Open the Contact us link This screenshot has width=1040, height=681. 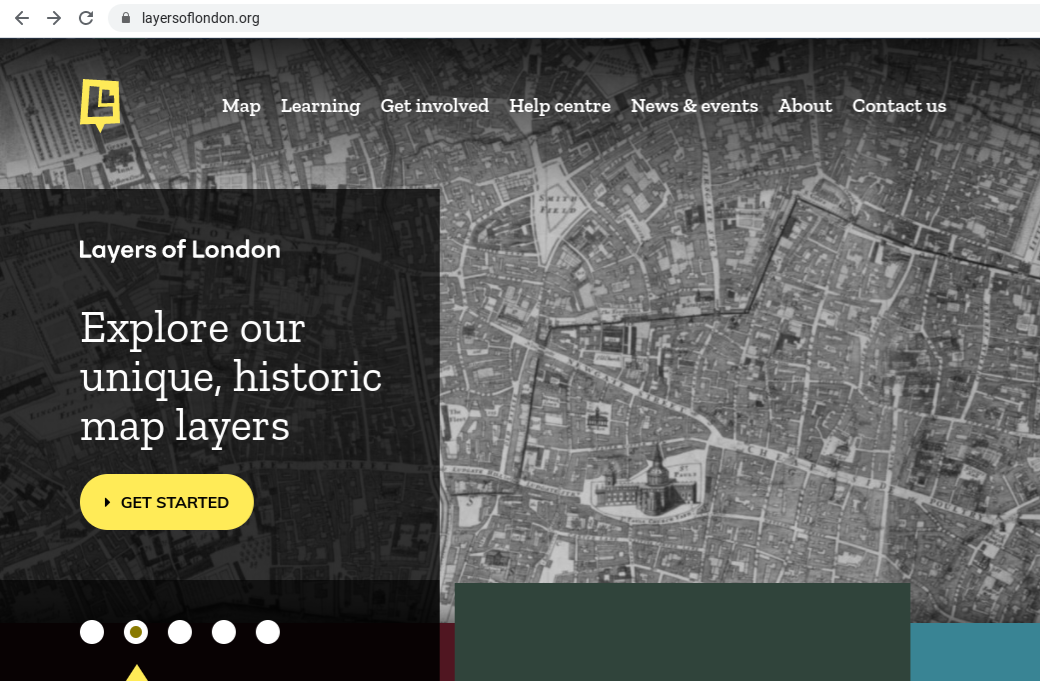click(x=899, y=106)
